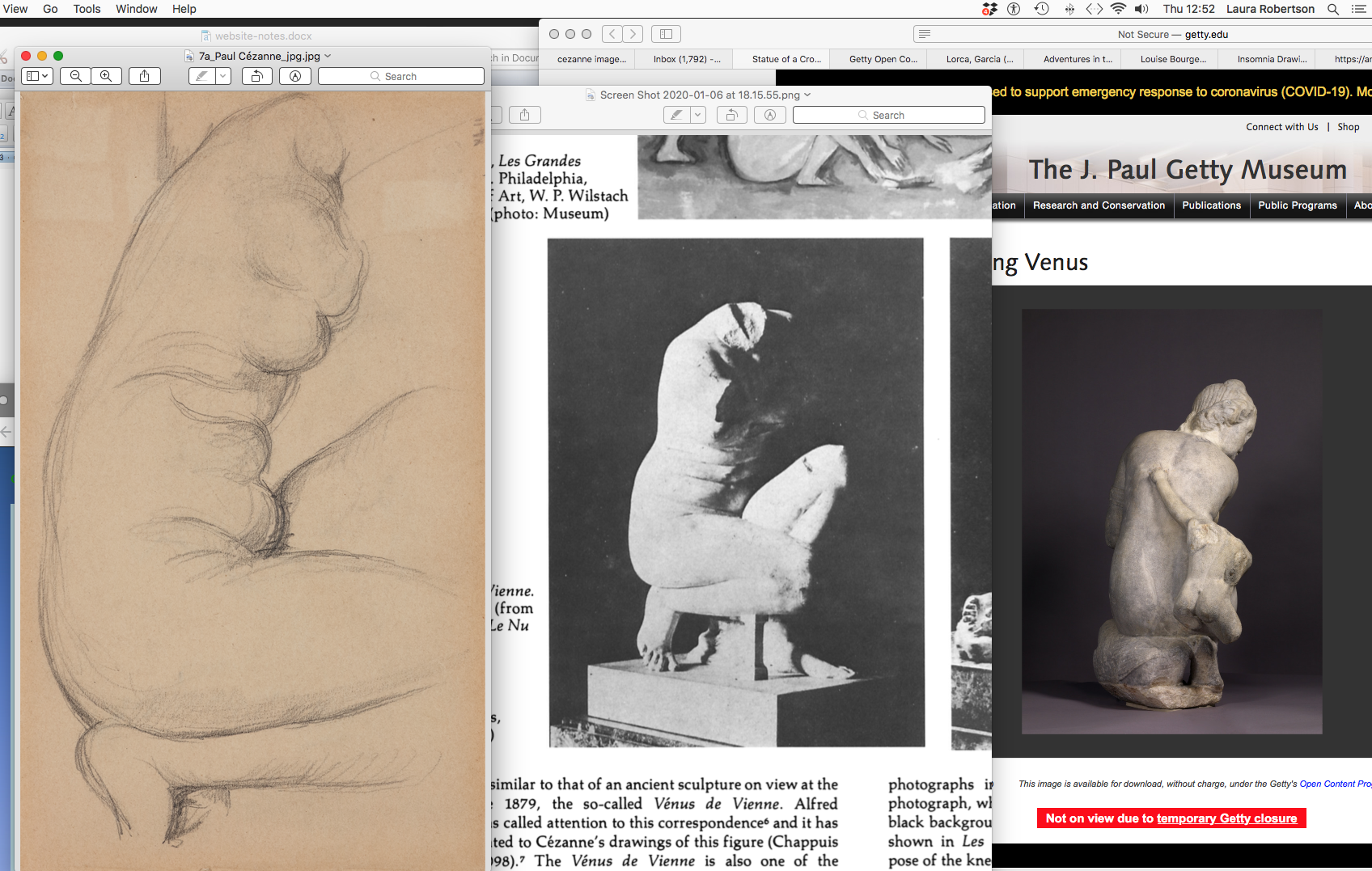The width and height of the screenshot is (1372, 871).
Task: Open accessibility menu bar icon
Action: [1014, 9]
